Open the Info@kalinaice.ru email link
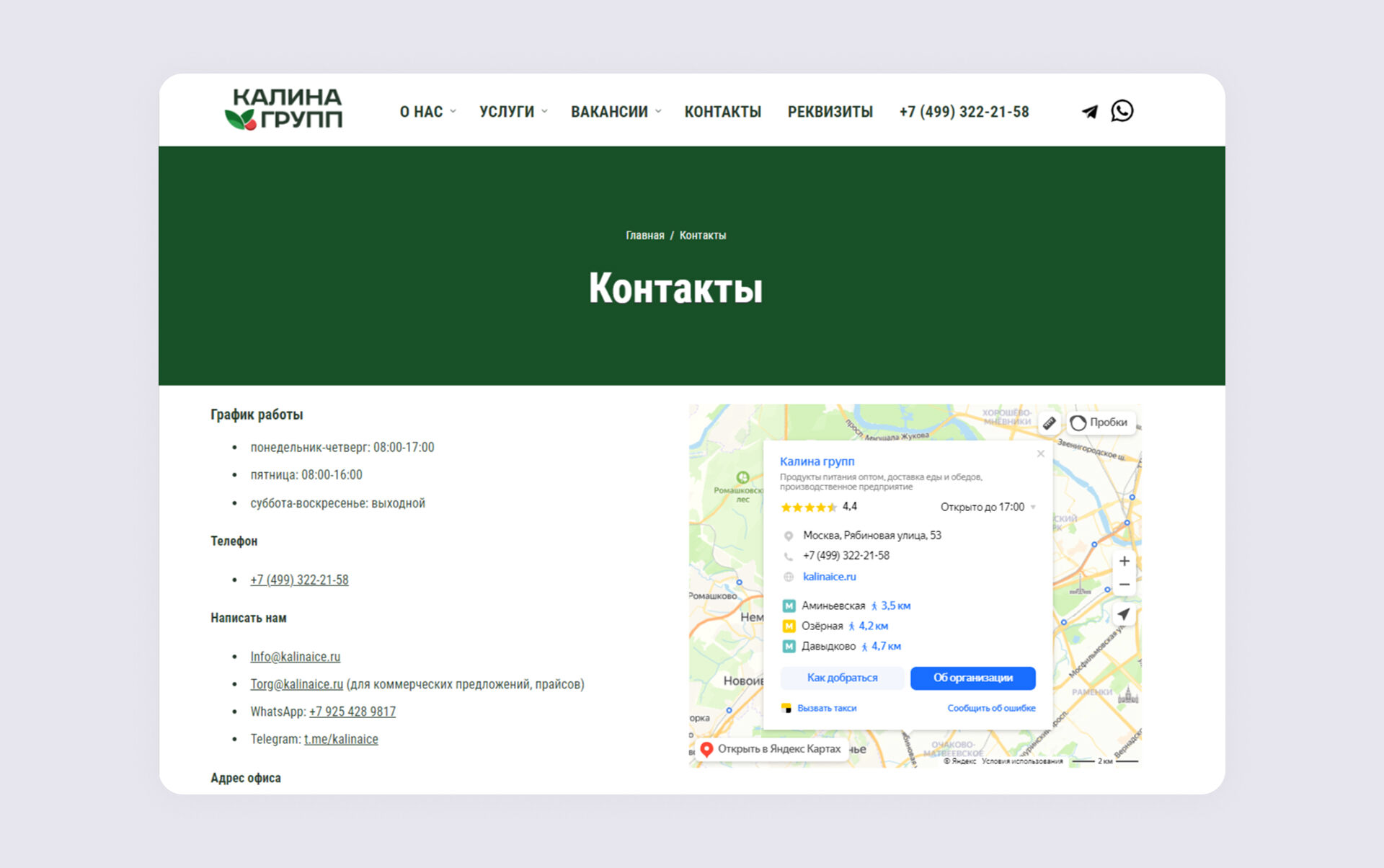1384x868 pixels. point(295,657)
